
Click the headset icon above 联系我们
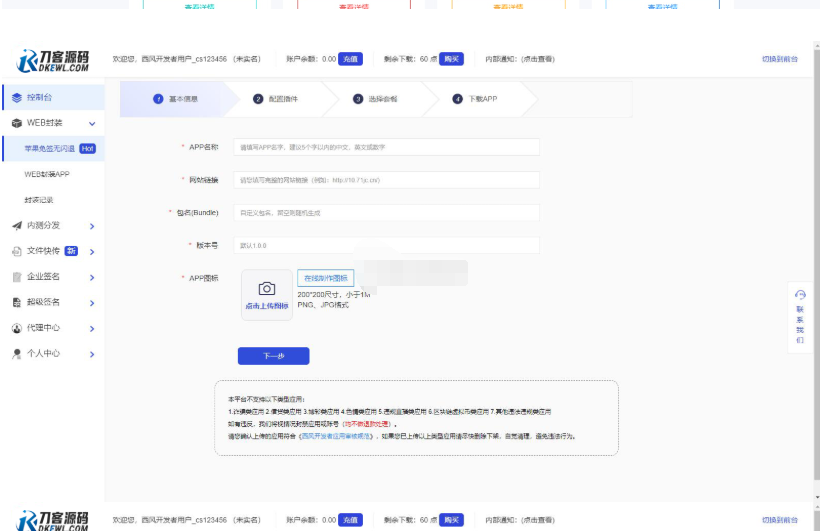point(800,295)
